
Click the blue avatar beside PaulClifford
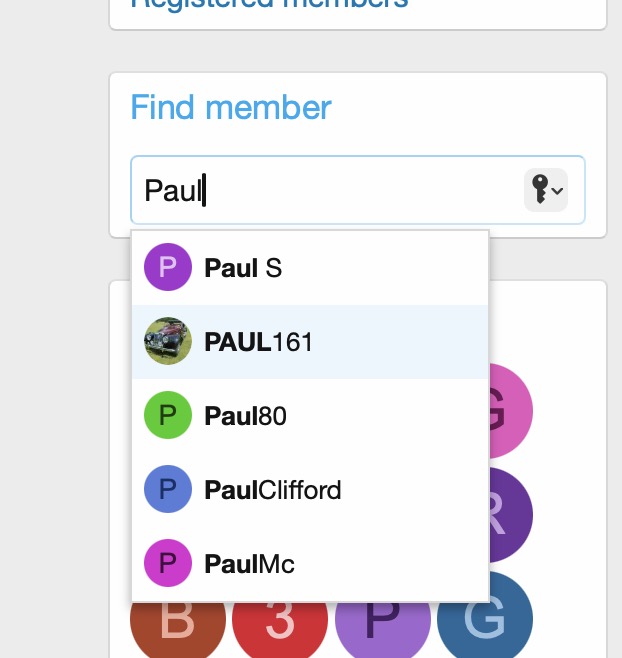pyautogui.click(x=168, y=490)
